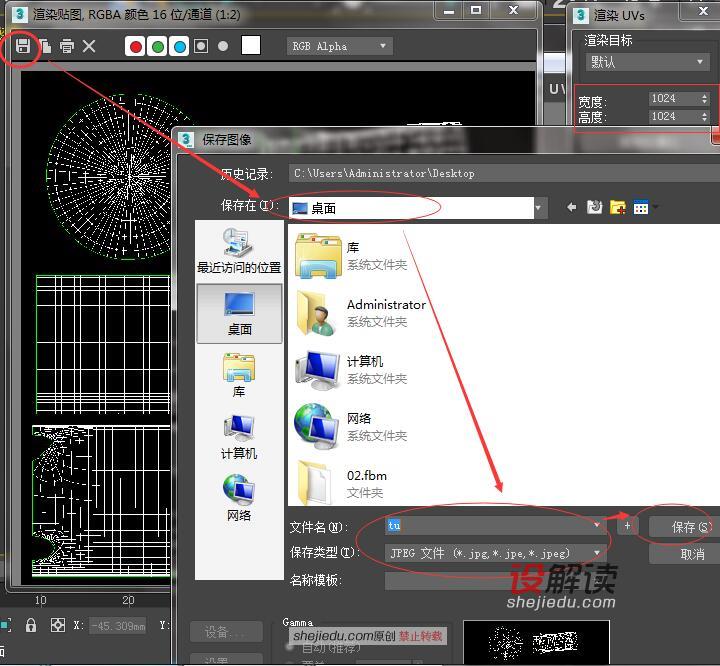720x666 pixels.
Task: Open the render target 默认 dropdown
Action: pyautogui.click(x=647, y=62)
